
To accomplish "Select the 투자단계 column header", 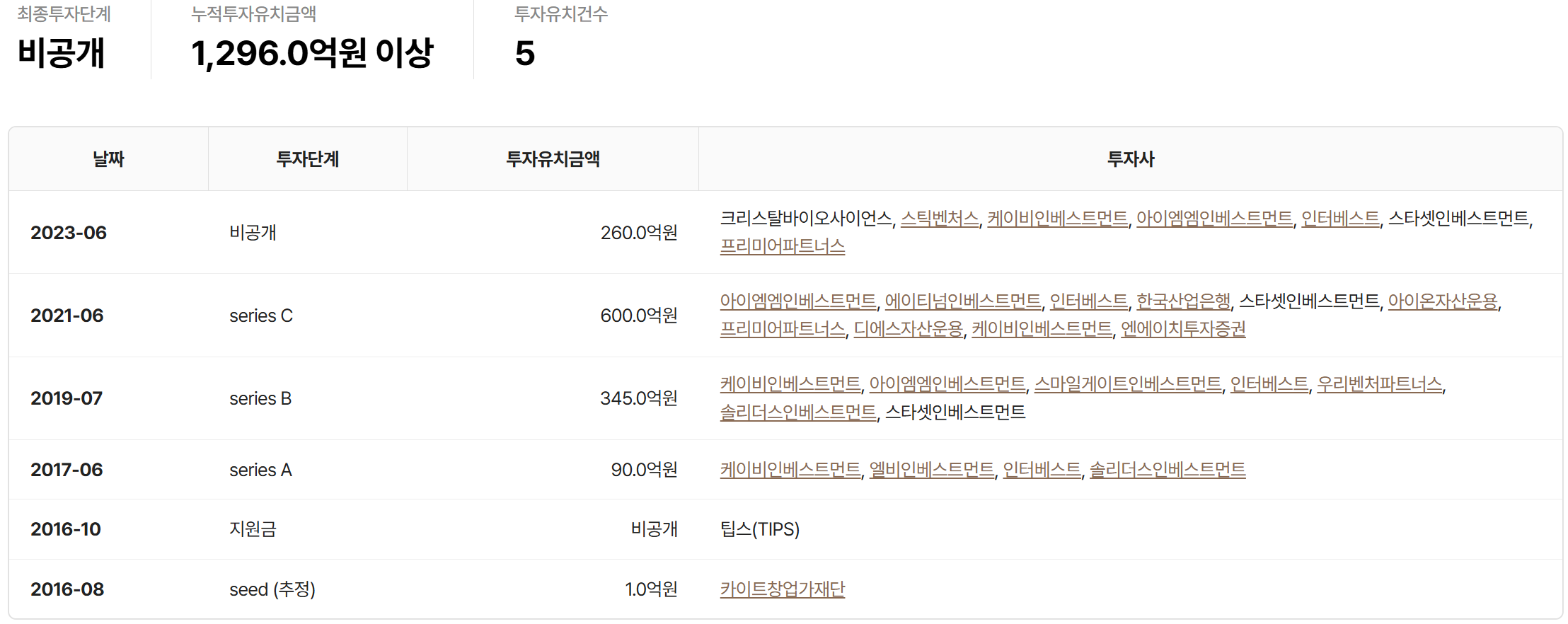I will [307, 159].
